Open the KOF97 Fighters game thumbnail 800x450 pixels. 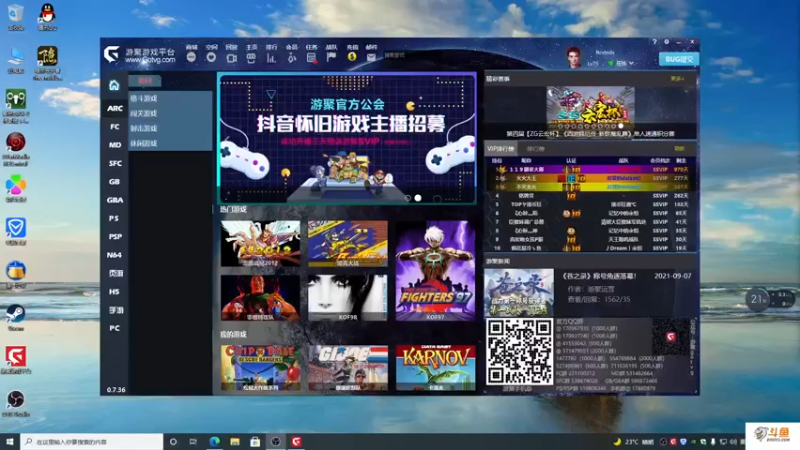[435, 270]
